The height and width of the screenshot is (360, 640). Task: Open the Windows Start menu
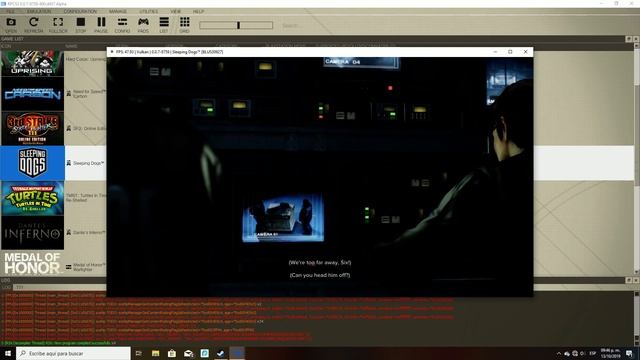(x=8, y=353)
